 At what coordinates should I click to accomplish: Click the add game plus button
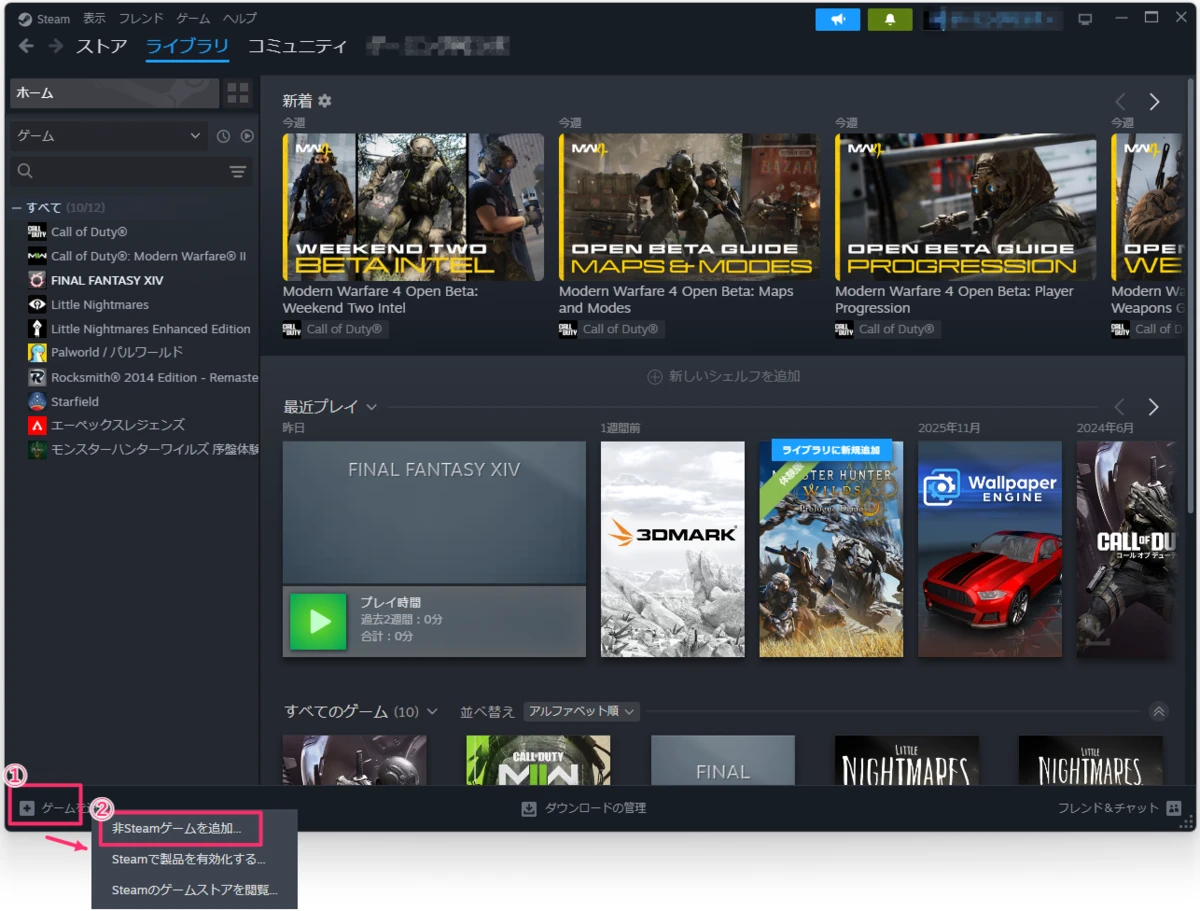27,808
